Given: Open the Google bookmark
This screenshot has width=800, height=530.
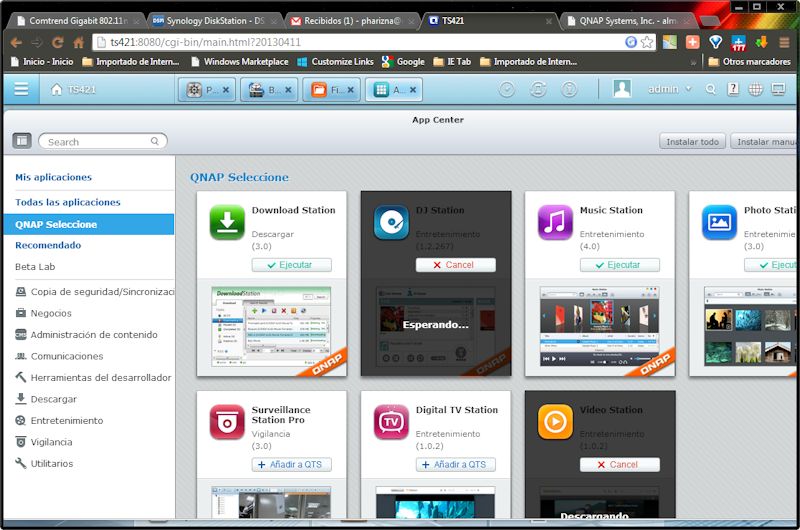Looking at the screenshot, I should point(403,62).
